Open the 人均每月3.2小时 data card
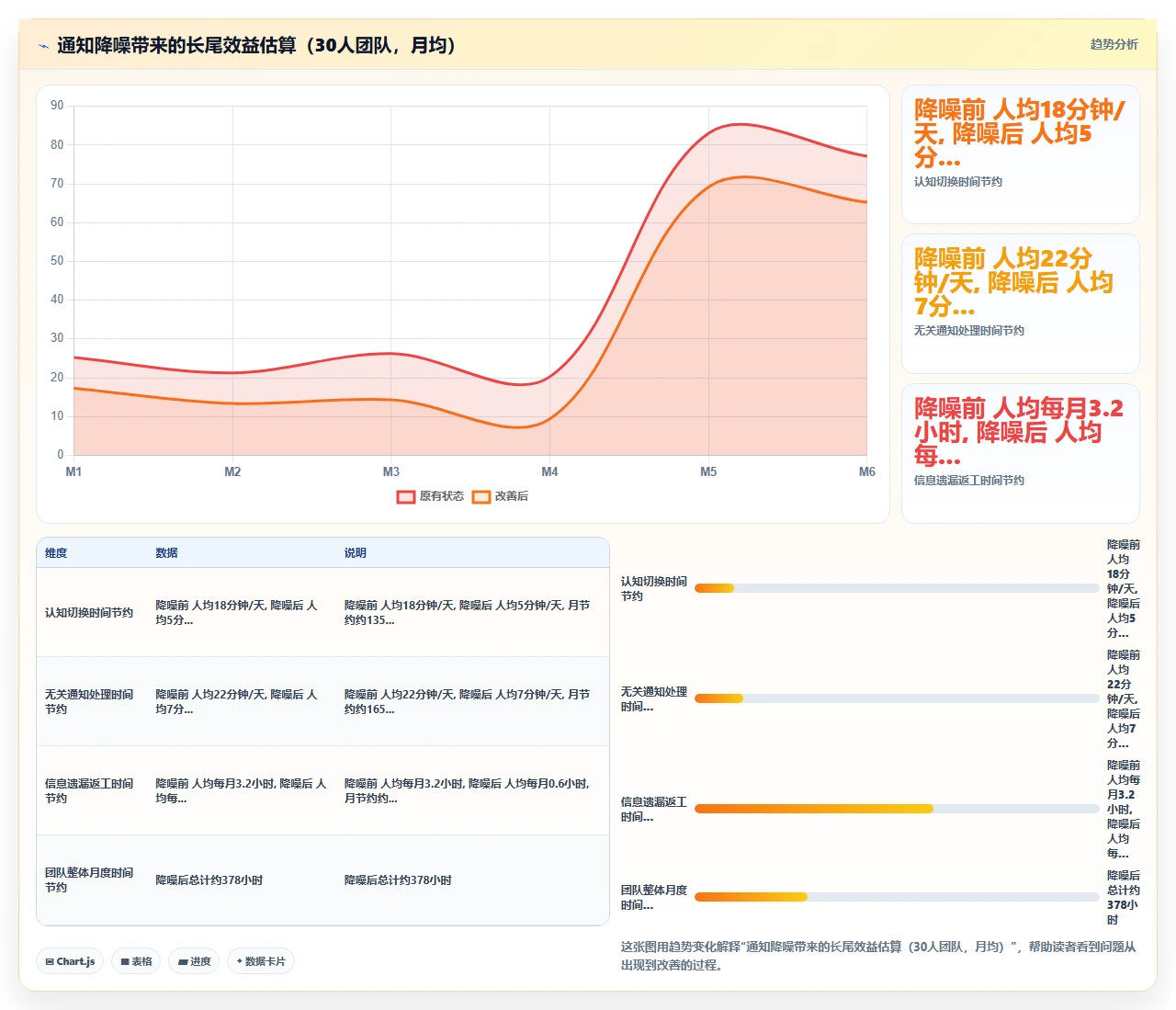1176x1010 pixels. tap(1021, 453)
